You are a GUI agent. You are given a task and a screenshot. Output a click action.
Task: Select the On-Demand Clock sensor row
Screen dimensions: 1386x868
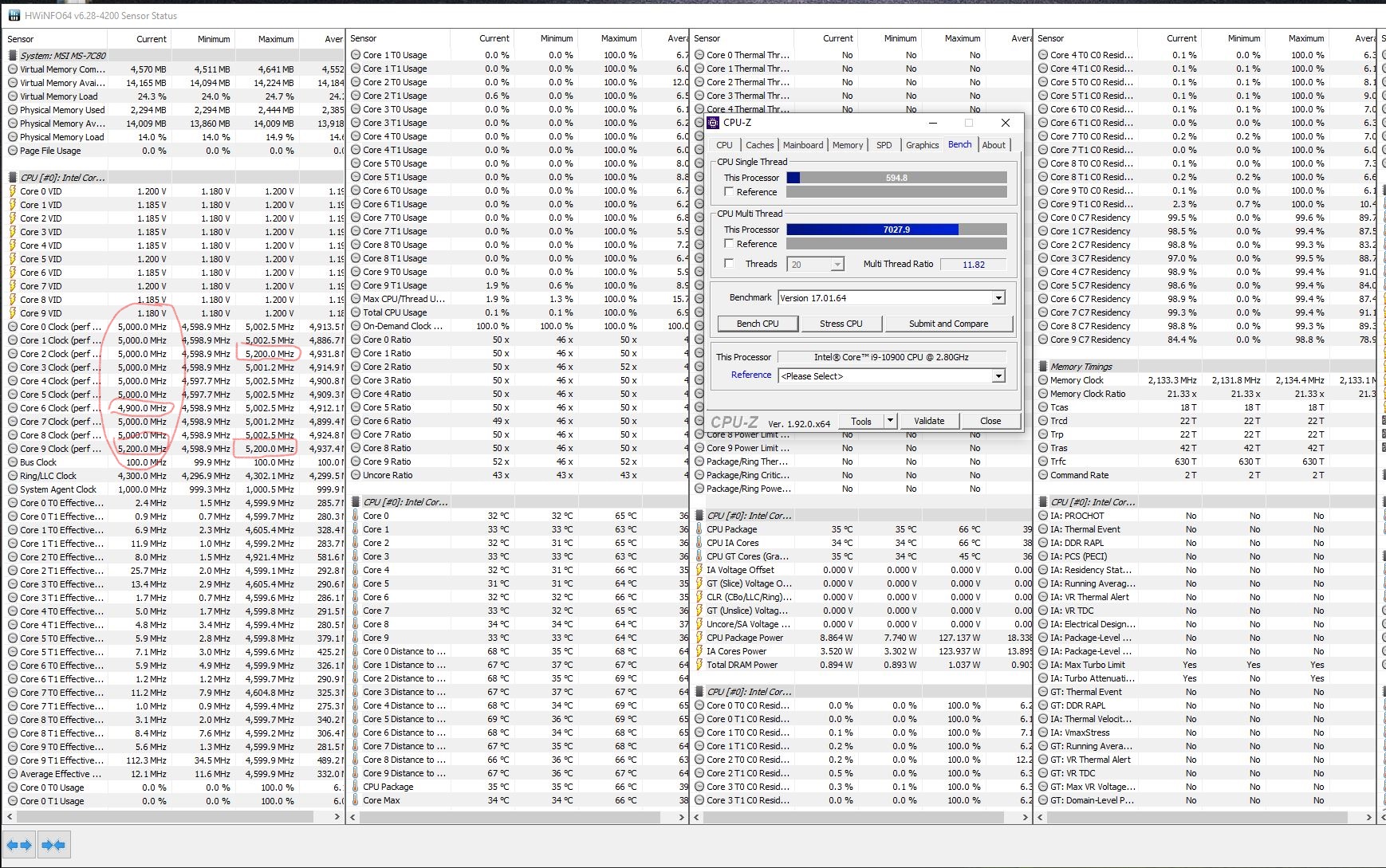click(518, 326)
